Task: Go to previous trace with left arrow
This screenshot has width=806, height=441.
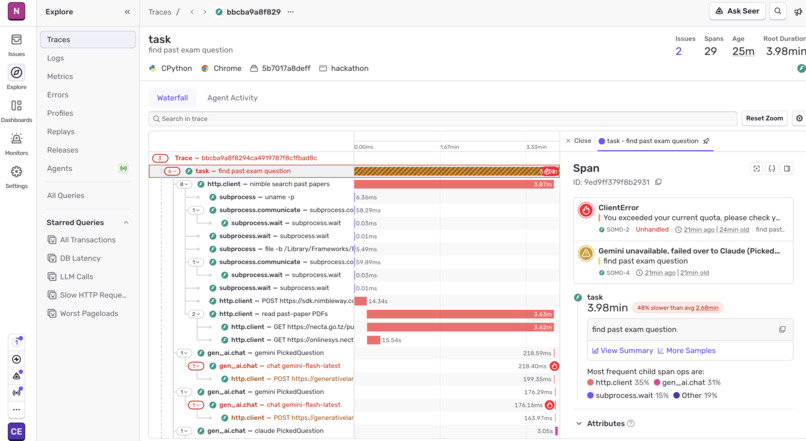Action: pyautogui.click(x=192, y=12)
